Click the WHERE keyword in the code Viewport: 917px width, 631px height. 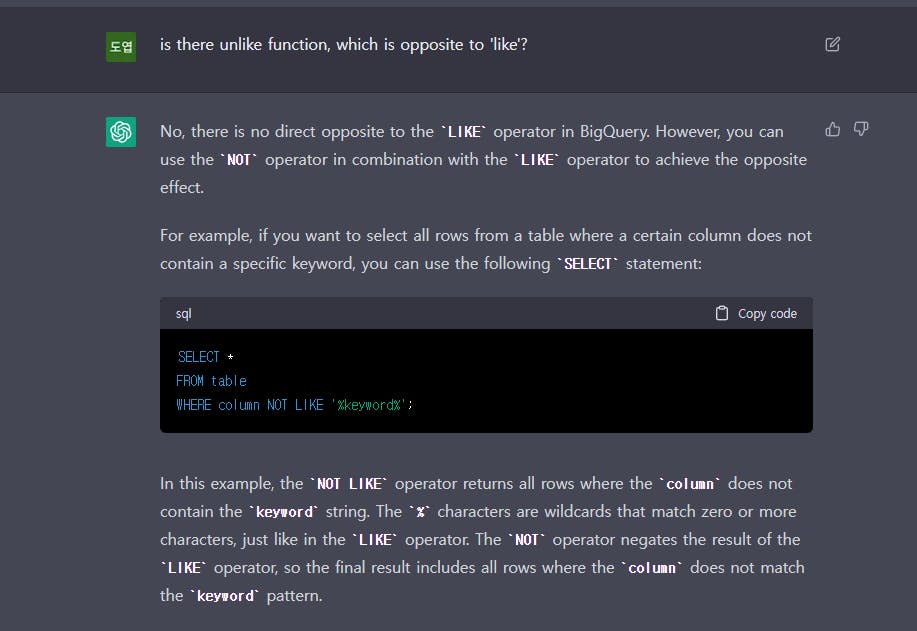tap(195, 405)
